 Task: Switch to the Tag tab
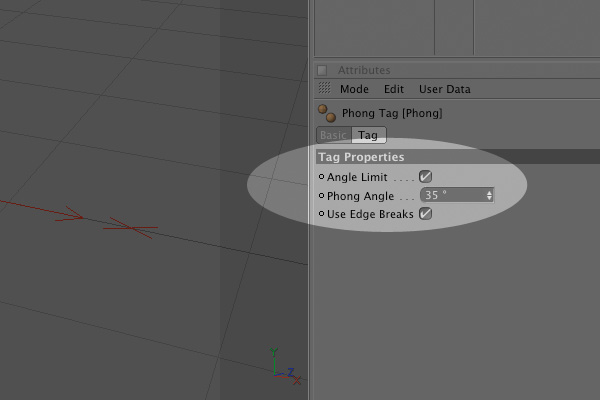click(x=368, y=135)
